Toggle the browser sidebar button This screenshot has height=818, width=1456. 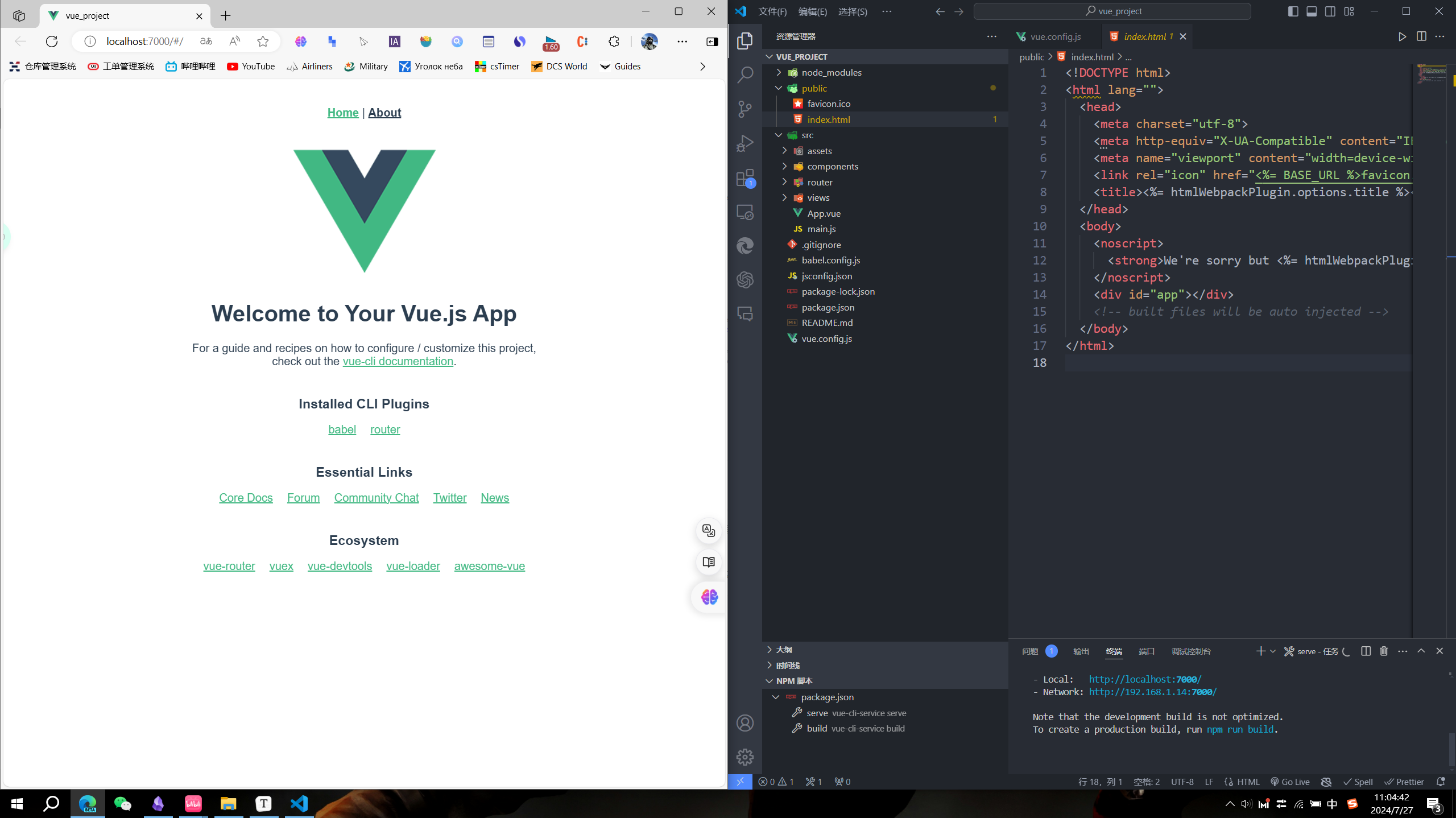(x=712, y=42)
